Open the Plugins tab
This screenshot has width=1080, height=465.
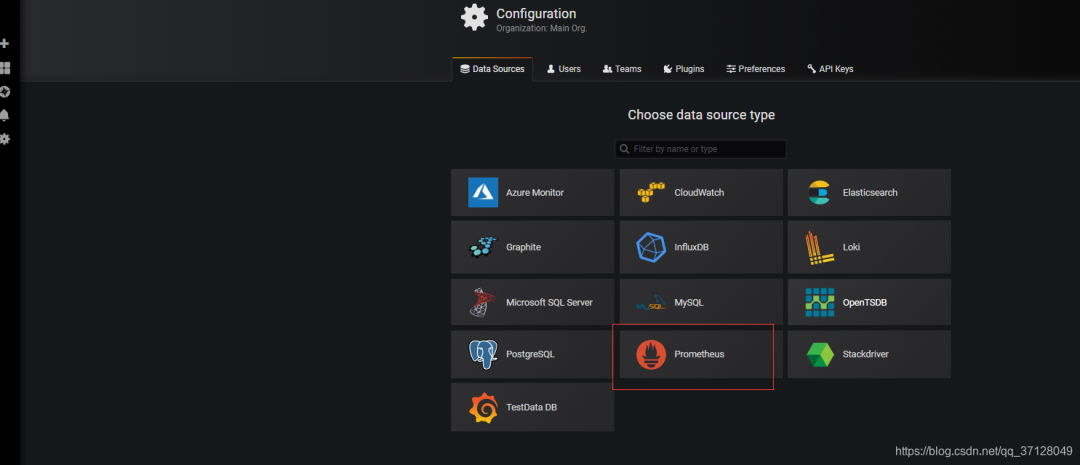point(683,69)
